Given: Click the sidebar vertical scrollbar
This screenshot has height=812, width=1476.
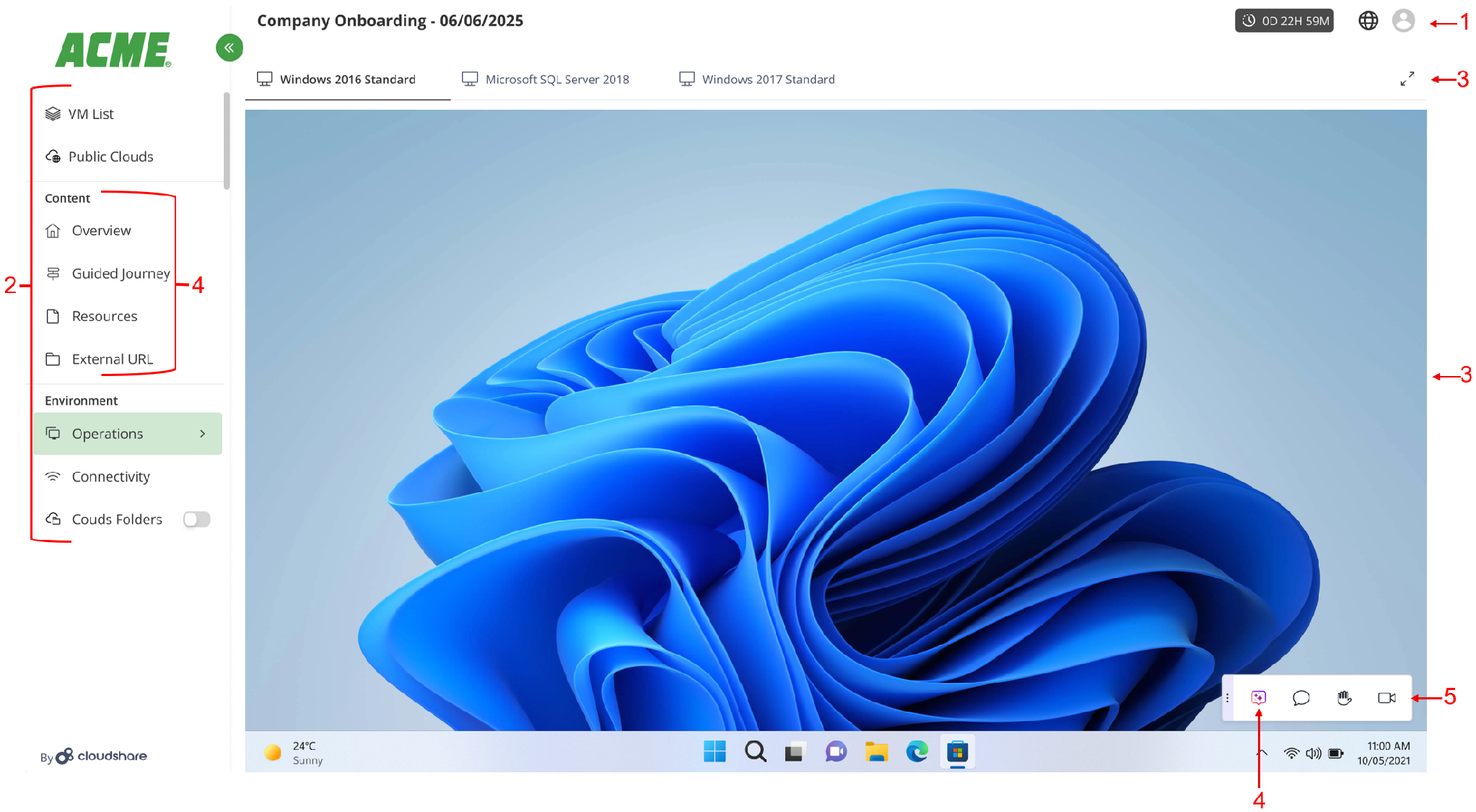Looking at the screenshot, I should 227,141.
